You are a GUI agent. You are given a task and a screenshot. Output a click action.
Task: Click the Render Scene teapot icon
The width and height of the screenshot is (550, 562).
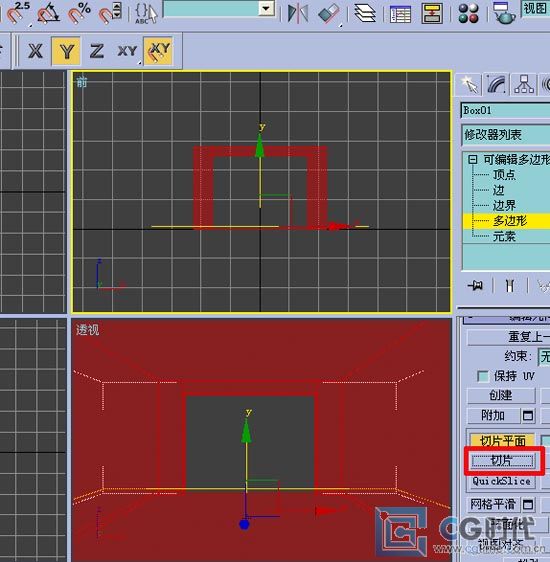tap(503, 13)
